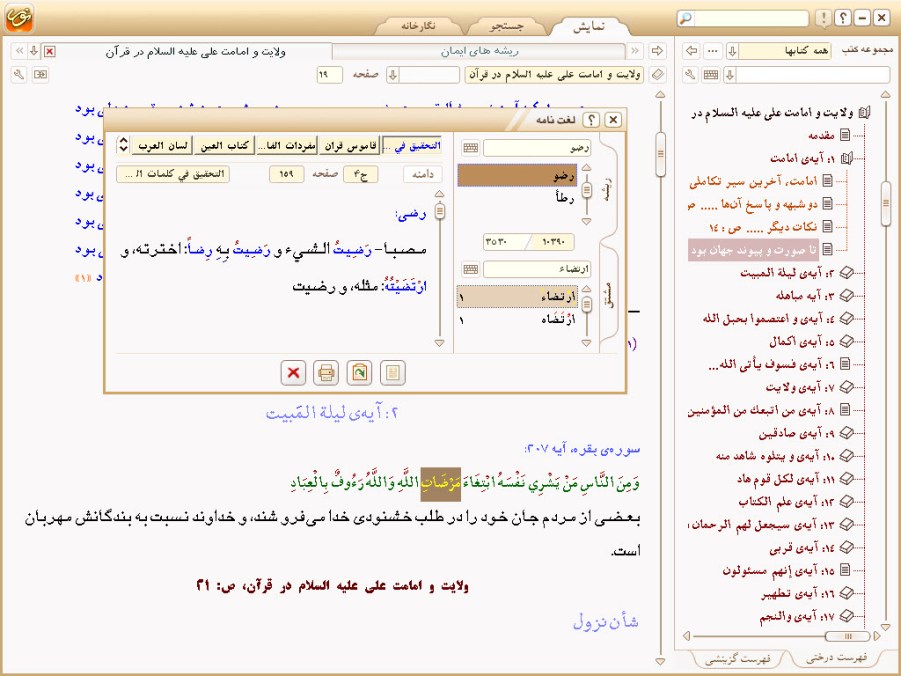This screenshot has height=676, width=901.
Task: Open help for the لغت نامه dialog
Action: tap(591, 120)
